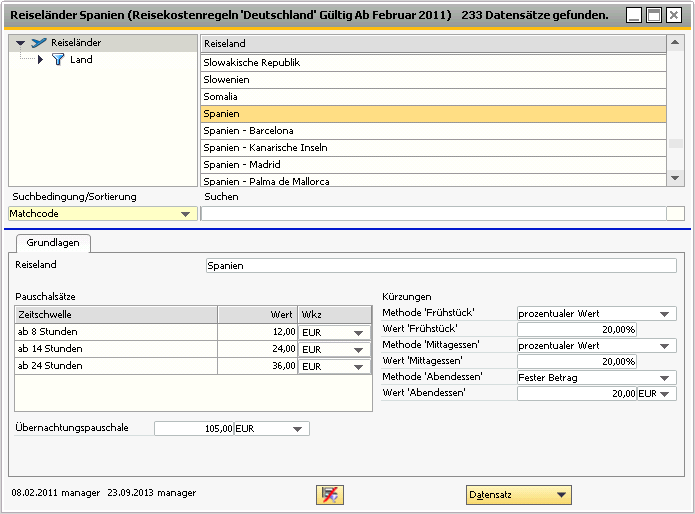Click into the Suchen search field
The image size is (695, 514).
point(433,213)
